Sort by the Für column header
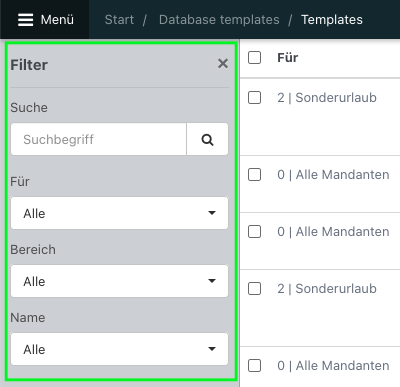400x387 pixels. pyautogui.click(x=288, y=57)
